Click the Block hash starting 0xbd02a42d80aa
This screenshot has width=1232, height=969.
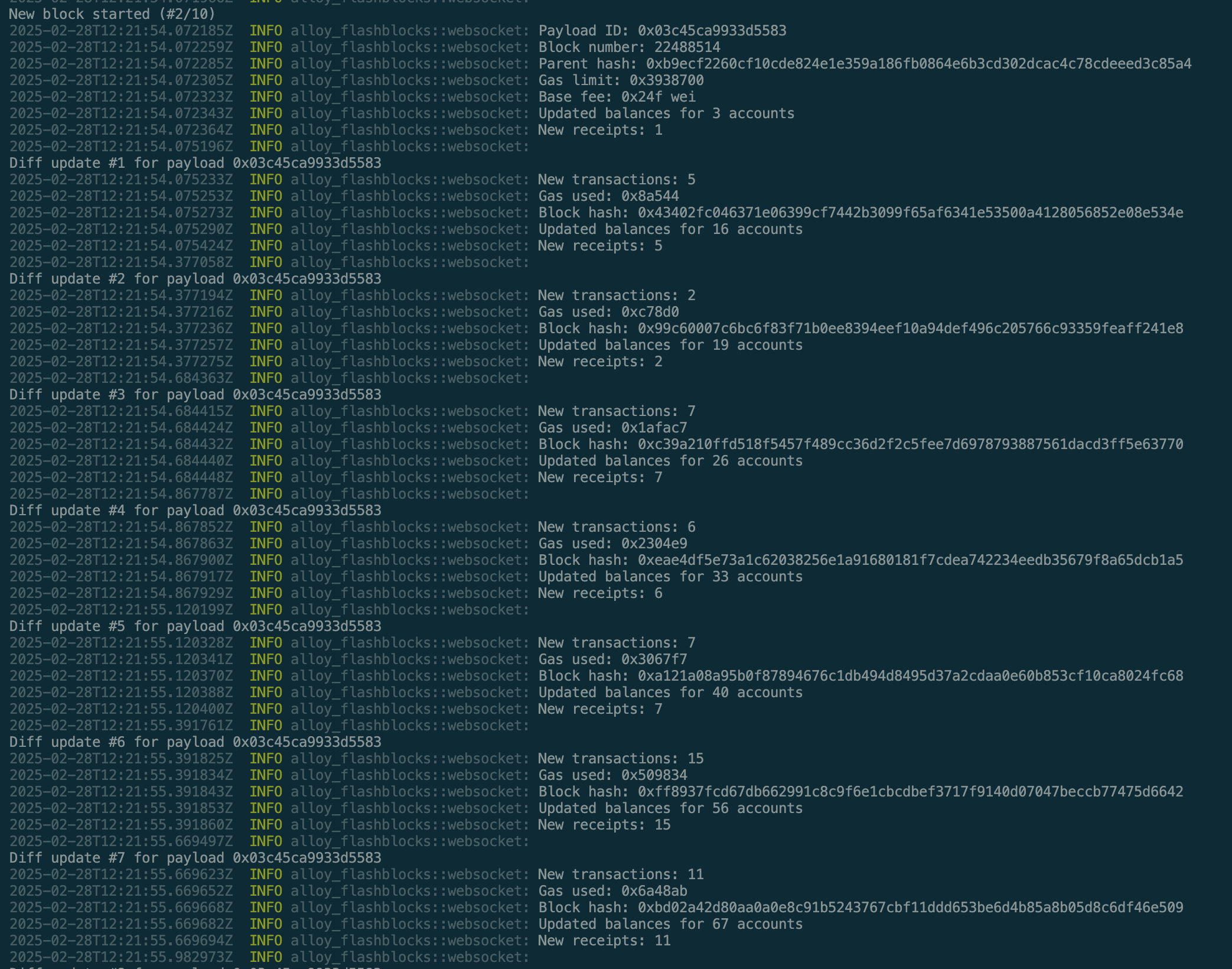(x=910, y=908)
